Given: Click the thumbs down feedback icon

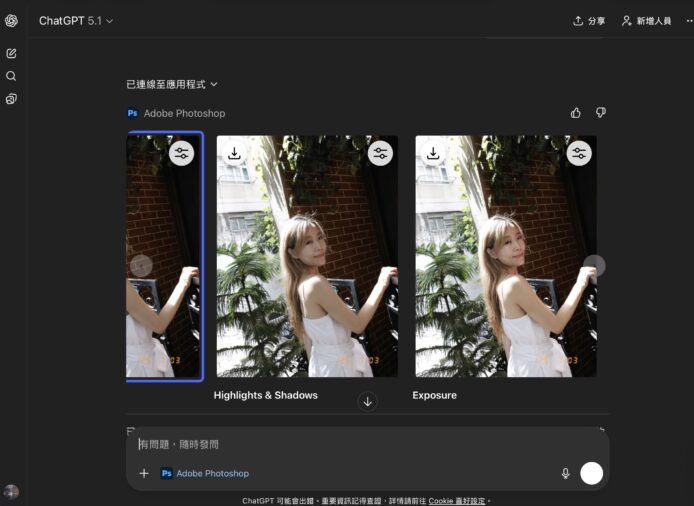Looking at the screenshot, I should [600, 113].
